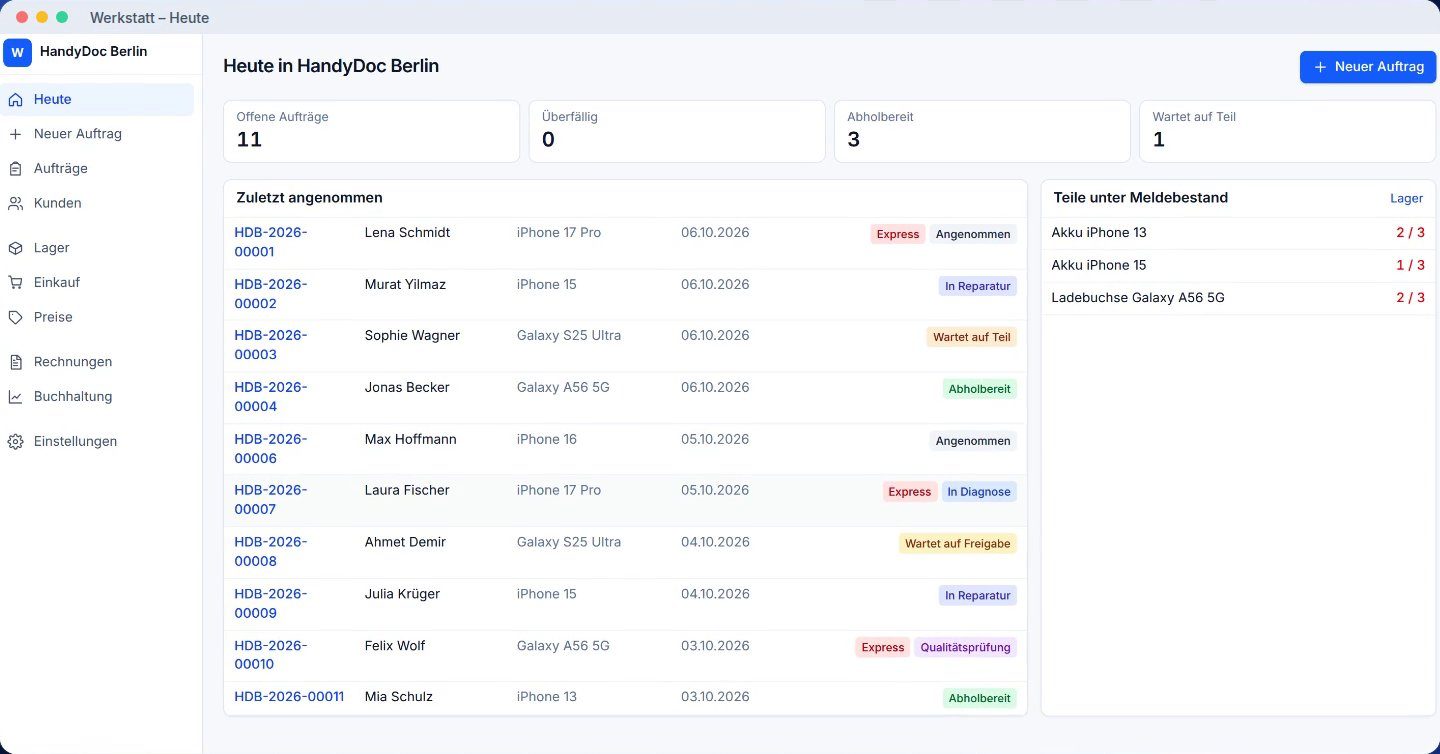Screen dimensions: 1440x754
Task: Click the iPhone 13 device in Mia Schulz's row
Action: pos(547,697)
